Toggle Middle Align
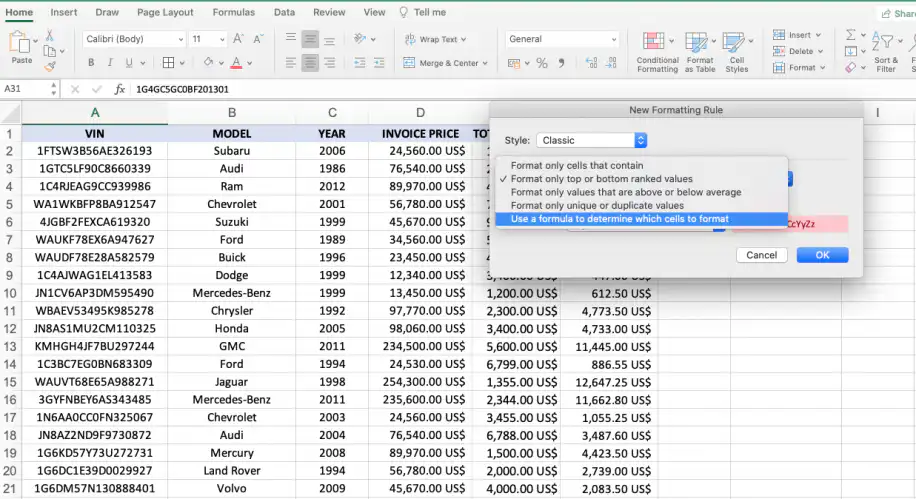The width and height of the screenshot is (916, 499). tap(310, 39)
